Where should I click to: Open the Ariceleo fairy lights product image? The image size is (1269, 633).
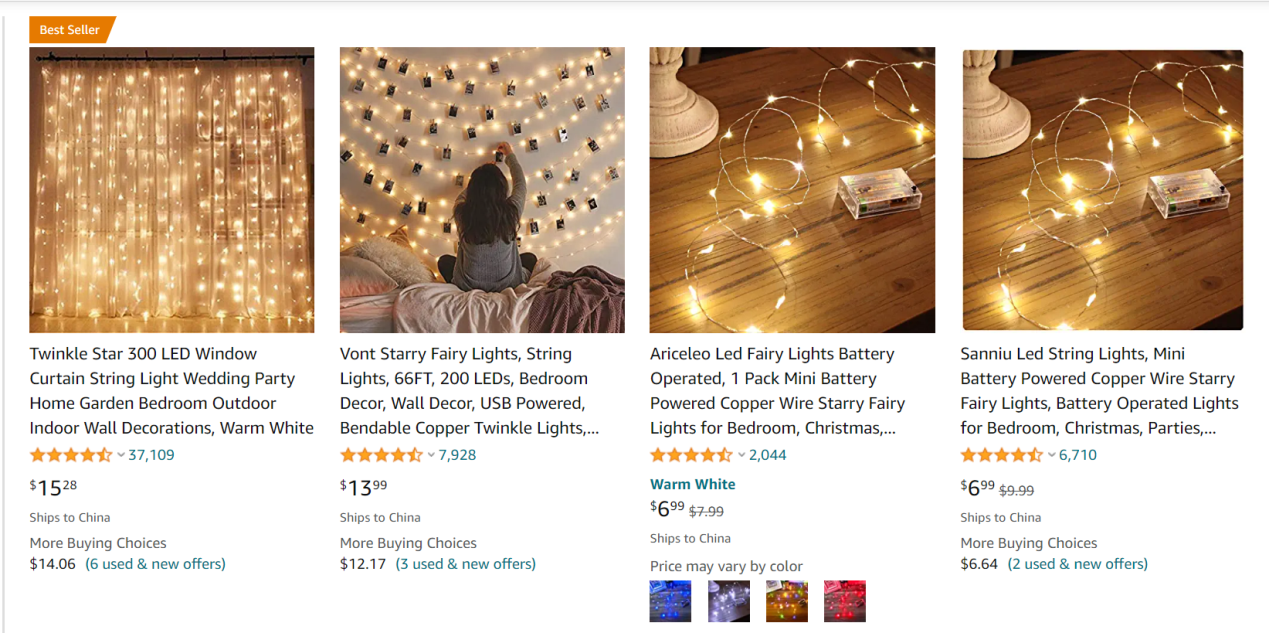792,190
